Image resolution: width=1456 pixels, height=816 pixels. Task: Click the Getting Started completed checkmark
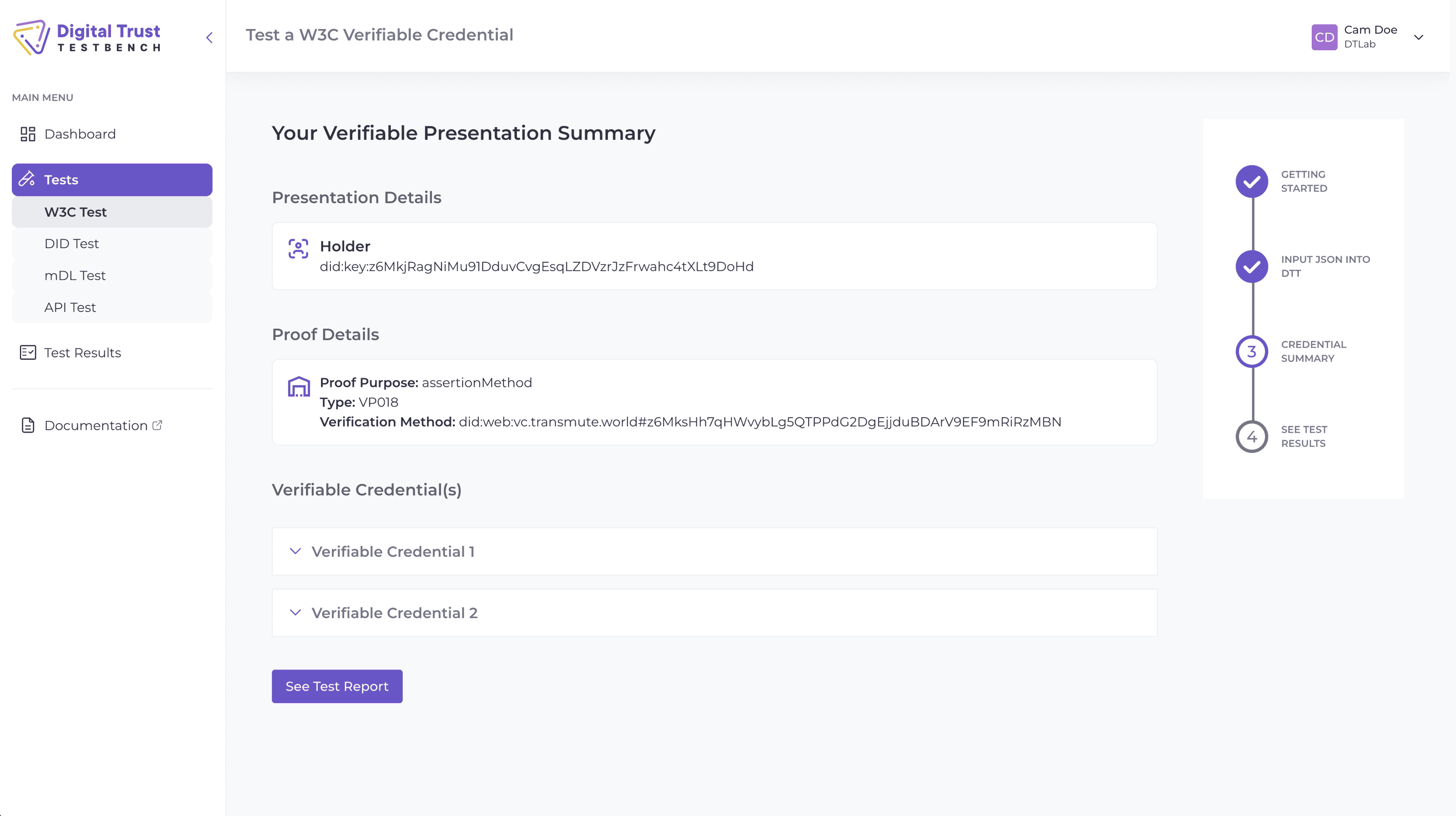(x=1252, y=182)
